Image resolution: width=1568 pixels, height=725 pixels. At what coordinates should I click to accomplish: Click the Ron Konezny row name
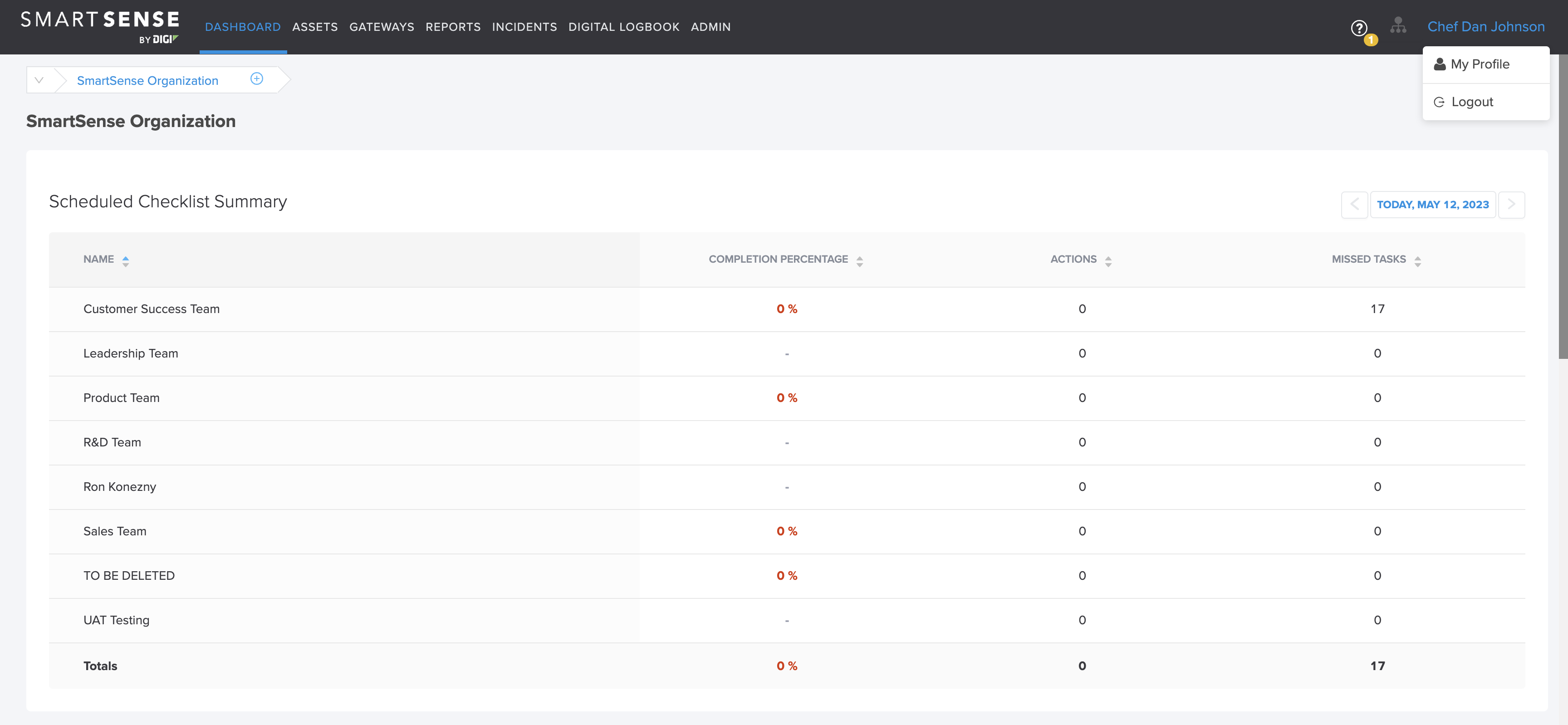pyautogui.click(x=119, y=486)
